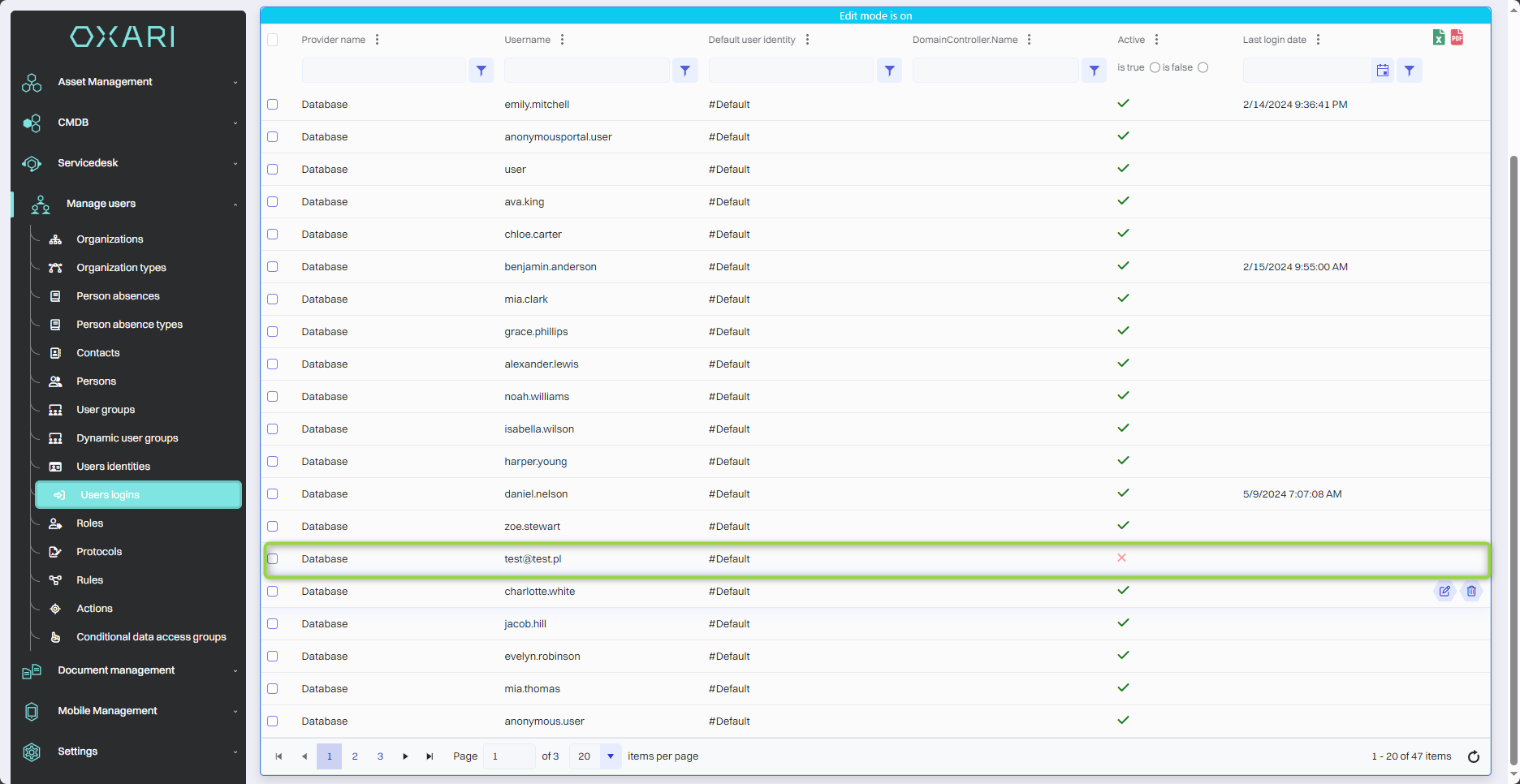Open the Last login date calendar picker
This screenshot has width=1520, height=784.
(1382, 71)
